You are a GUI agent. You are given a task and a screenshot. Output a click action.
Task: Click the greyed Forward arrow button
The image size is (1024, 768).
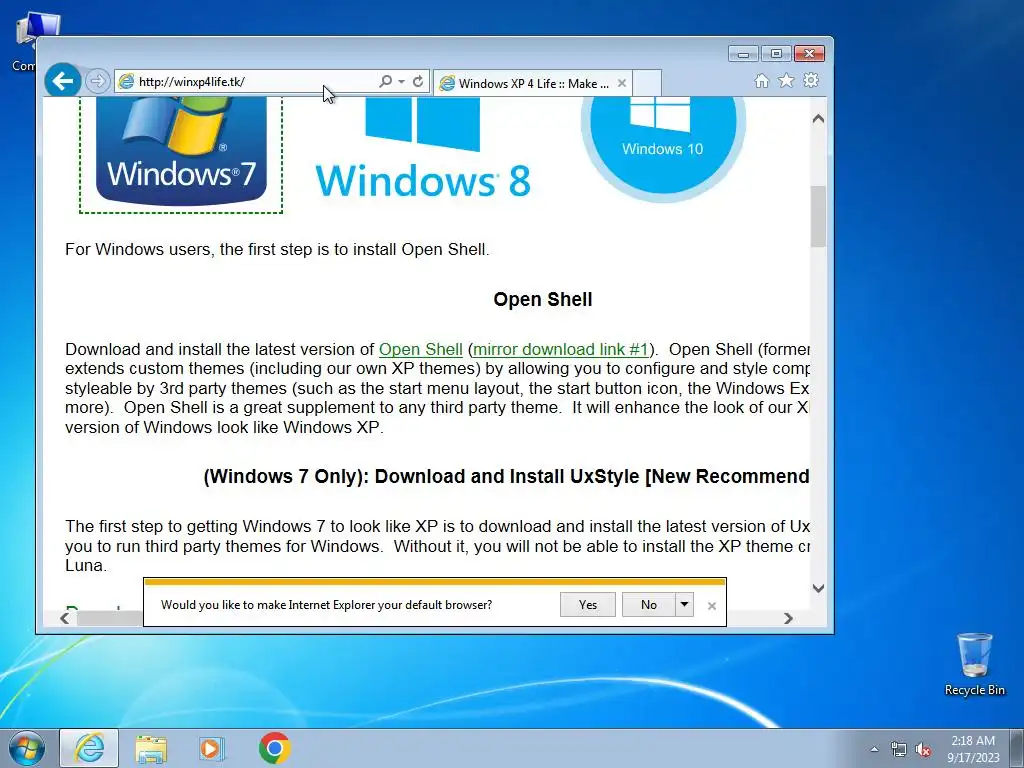tap(97, 82)
